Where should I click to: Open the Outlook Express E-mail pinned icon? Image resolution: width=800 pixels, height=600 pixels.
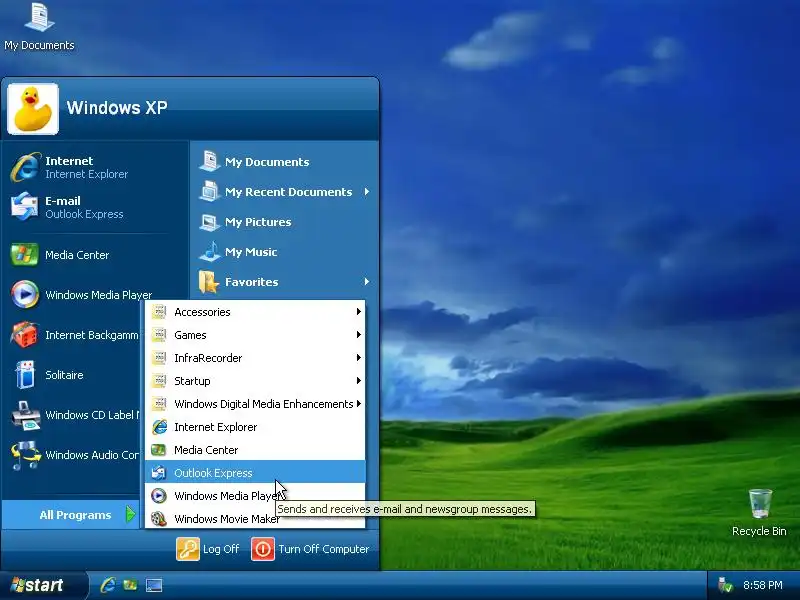tap(24, 206)
